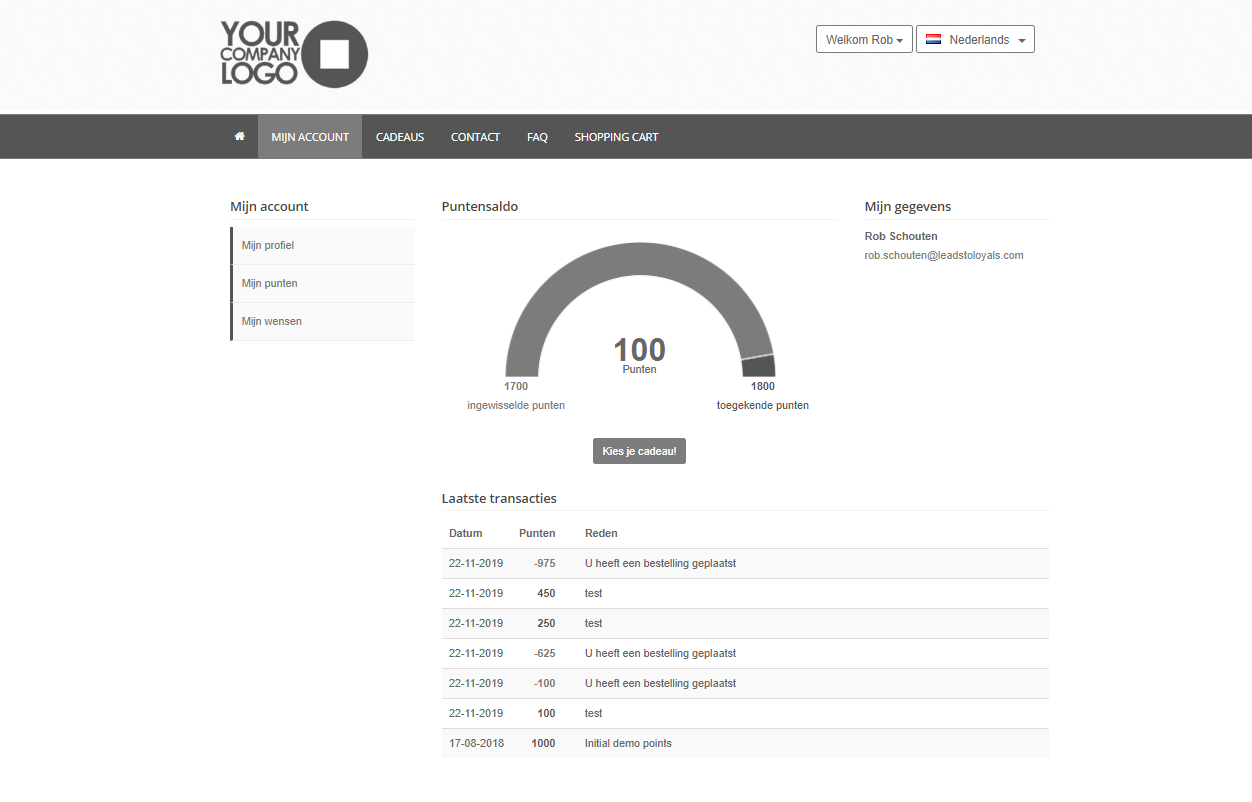Open the Mijn Account tab

click(310, 137)
